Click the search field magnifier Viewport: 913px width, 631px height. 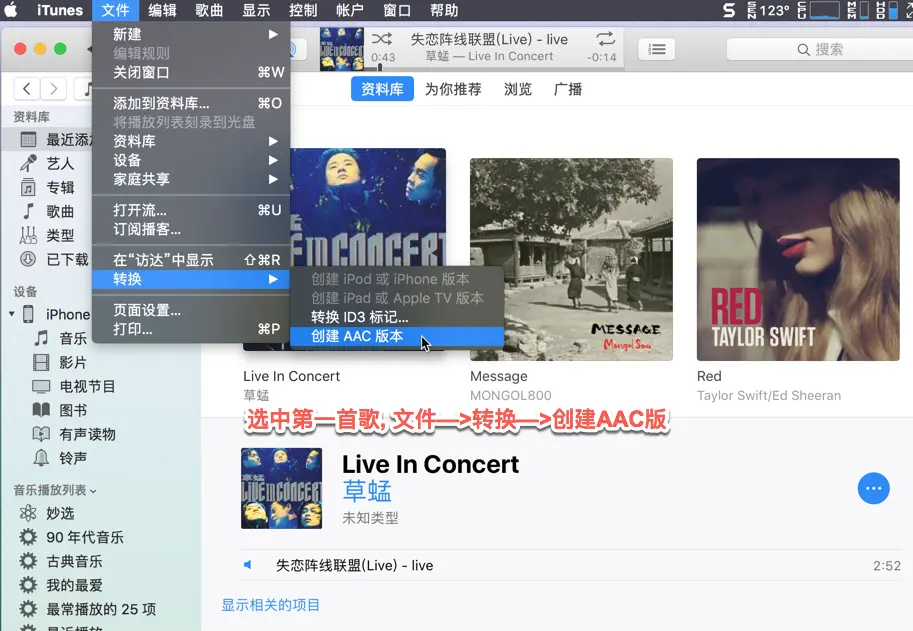point(804,49)
